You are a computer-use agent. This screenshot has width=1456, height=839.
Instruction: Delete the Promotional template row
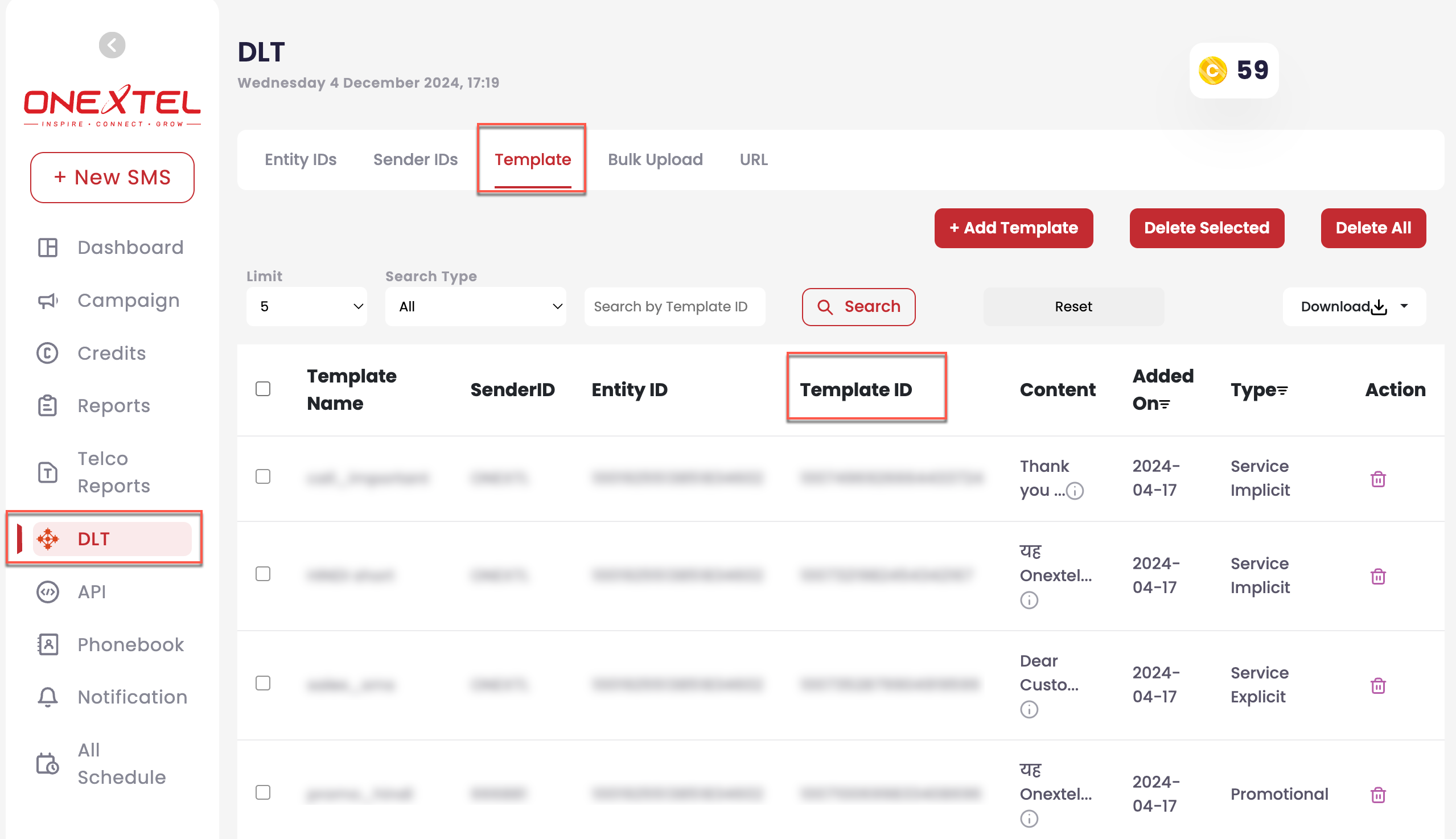[x=1377, y=795]
